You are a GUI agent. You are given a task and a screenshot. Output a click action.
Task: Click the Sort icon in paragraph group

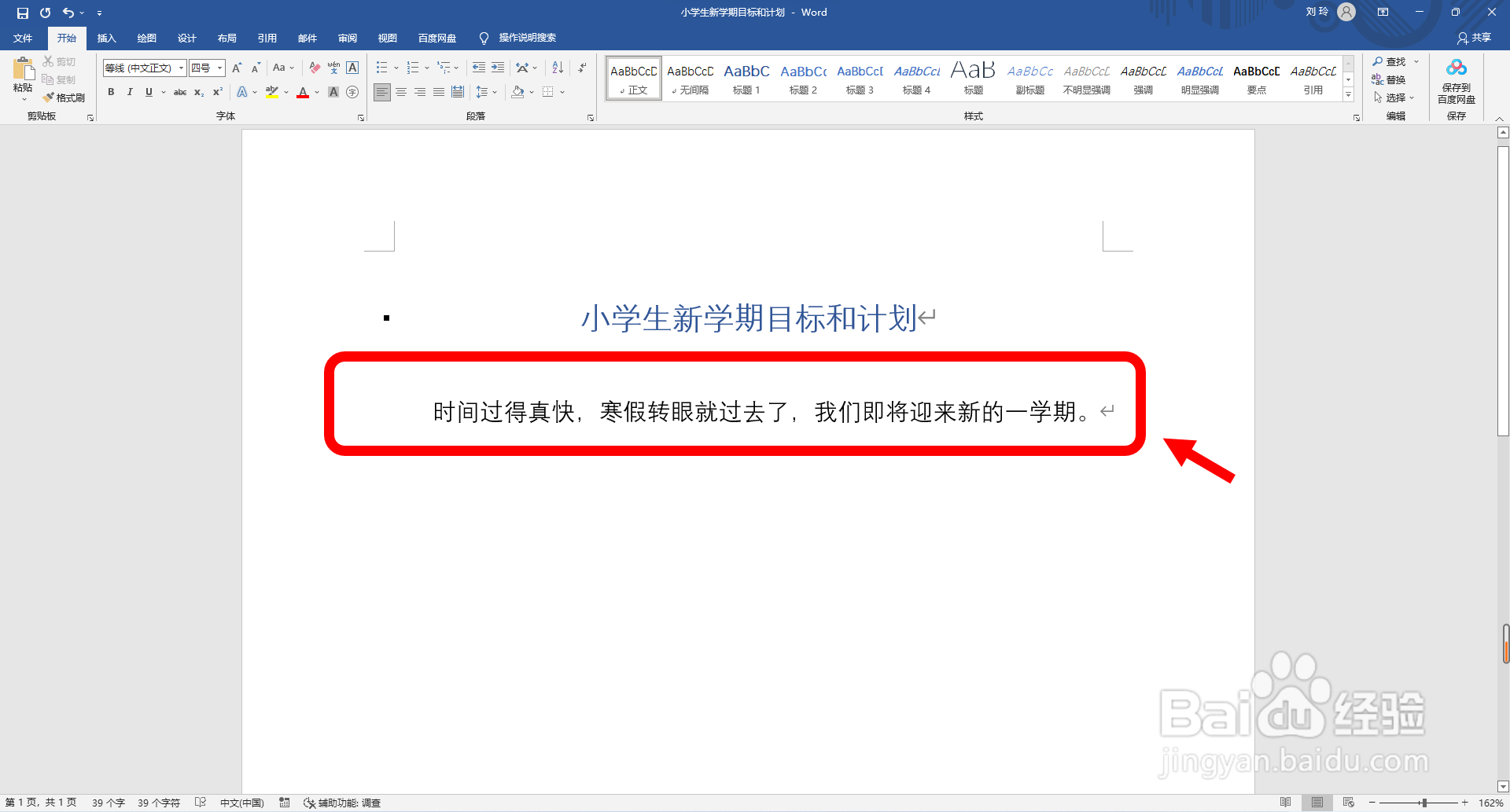click(557, 68)
